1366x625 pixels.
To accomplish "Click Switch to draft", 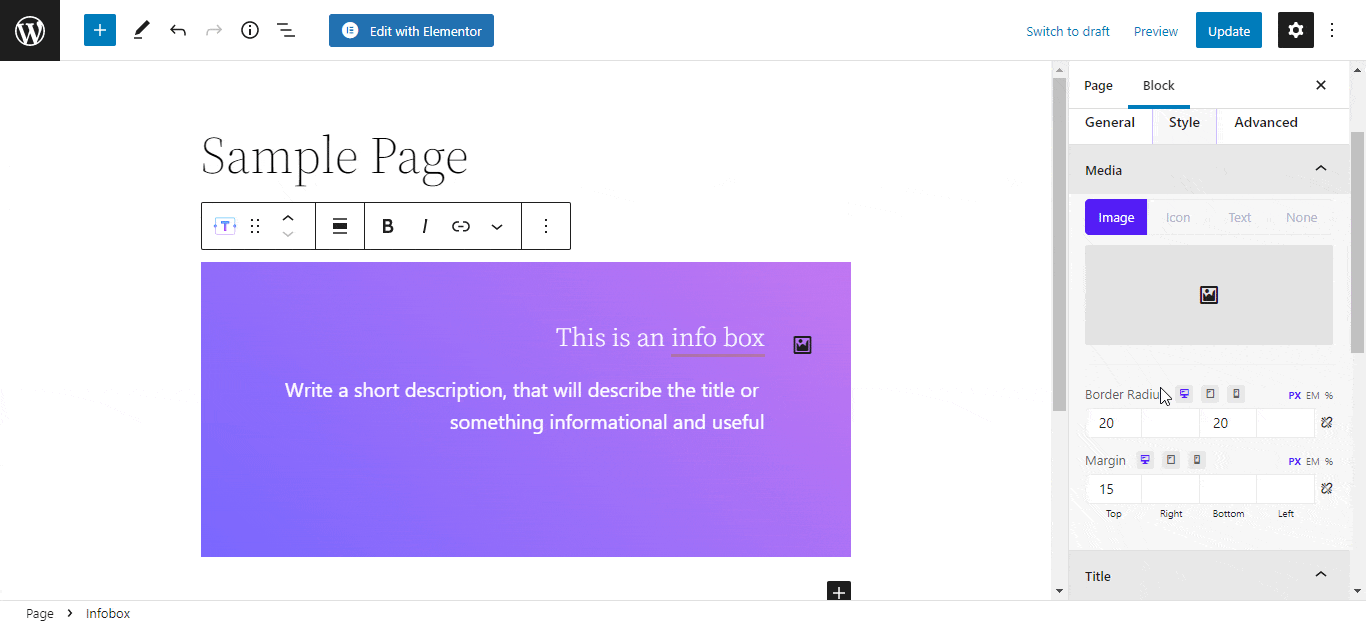I will click(1068, 31).
